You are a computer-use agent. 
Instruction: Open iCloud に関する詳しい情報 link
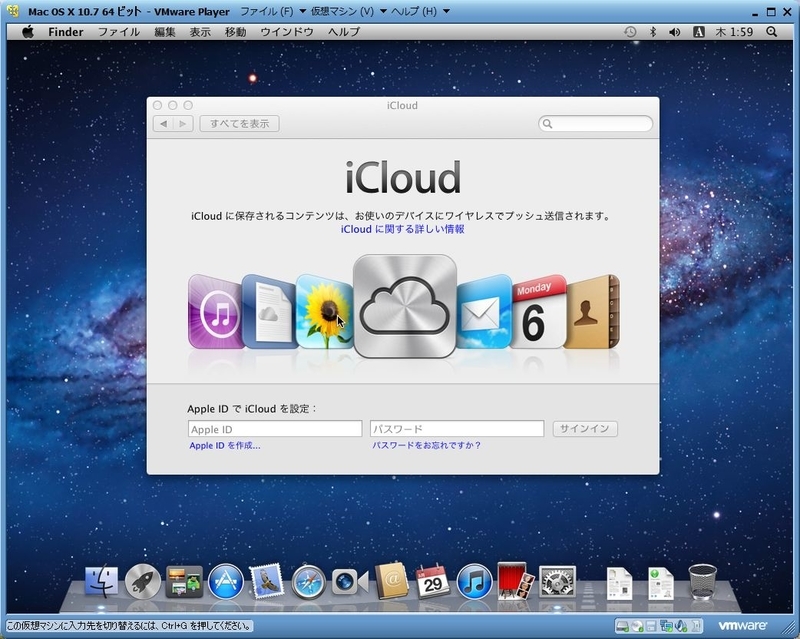coord(403,229)
